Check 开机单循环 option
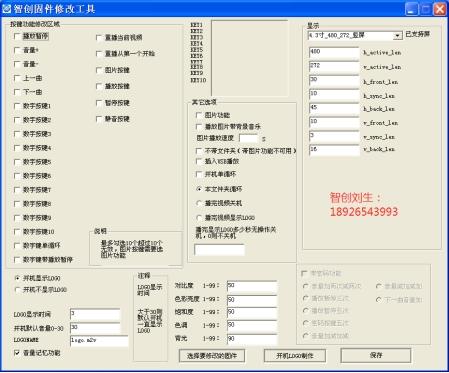This screenshot has width=449, height=373. tap(199, 174)
